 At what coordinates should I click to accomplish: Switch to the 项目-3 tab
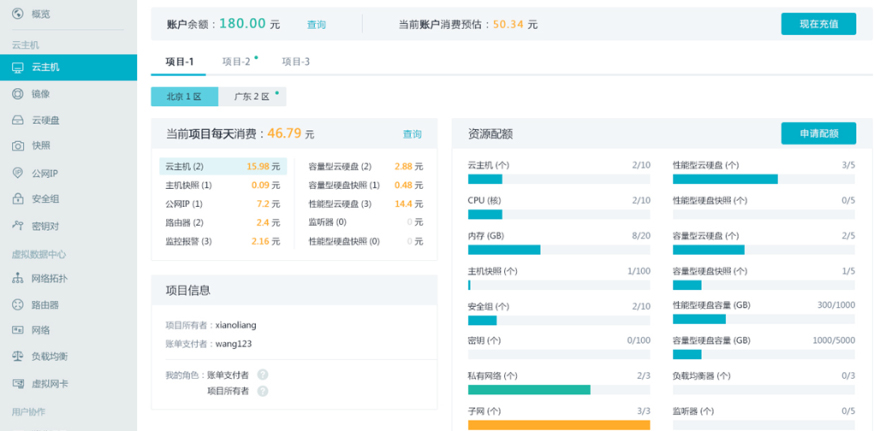click(x=295, y=61)
